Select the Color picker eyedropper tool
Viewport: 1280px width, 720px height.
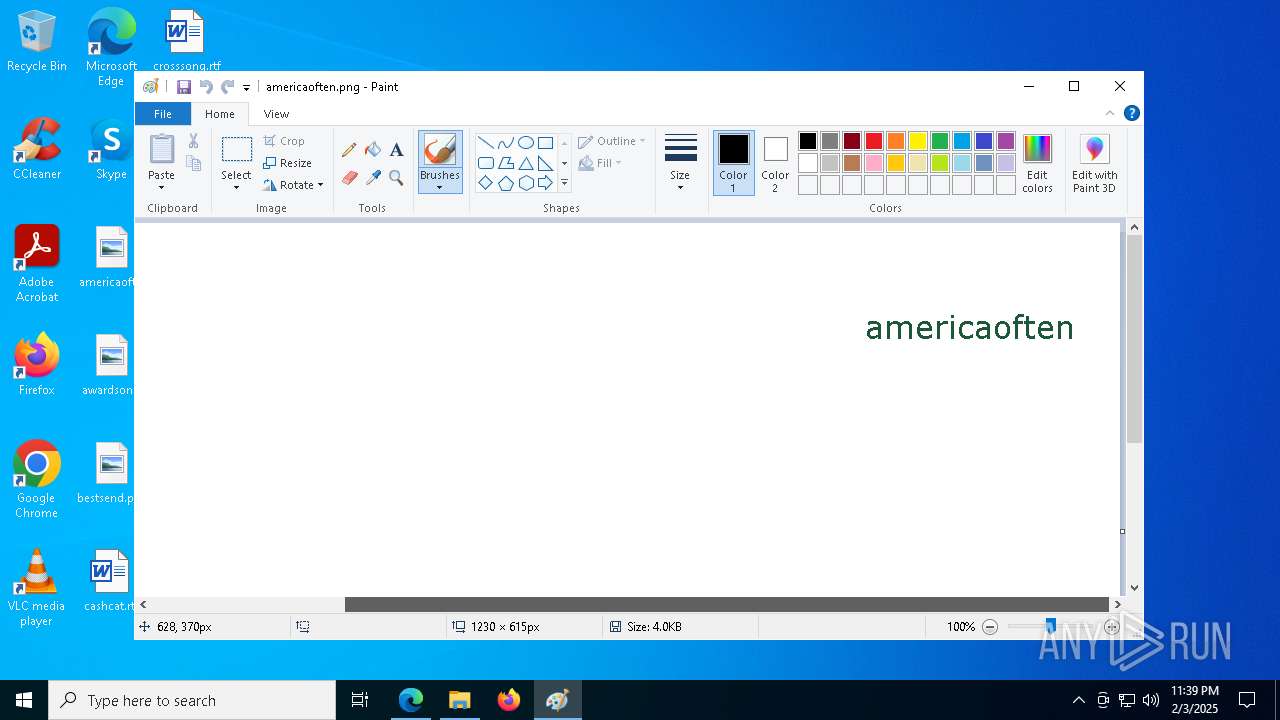(373, 178)
